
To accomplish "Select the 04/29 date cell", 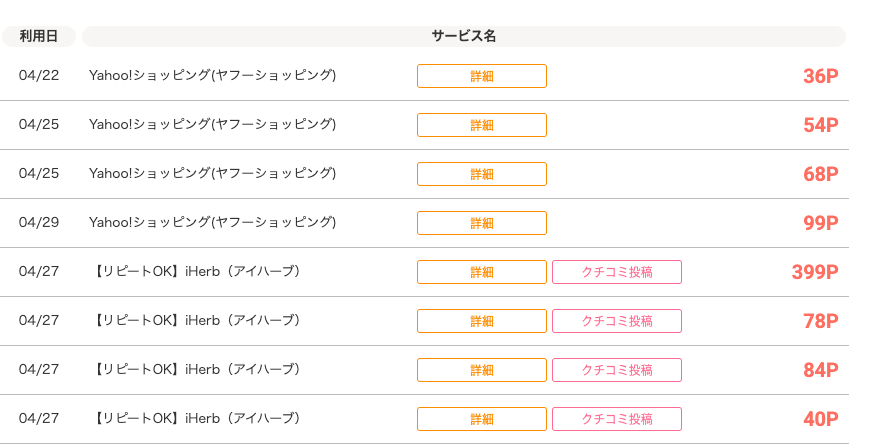I will (39, 222).
